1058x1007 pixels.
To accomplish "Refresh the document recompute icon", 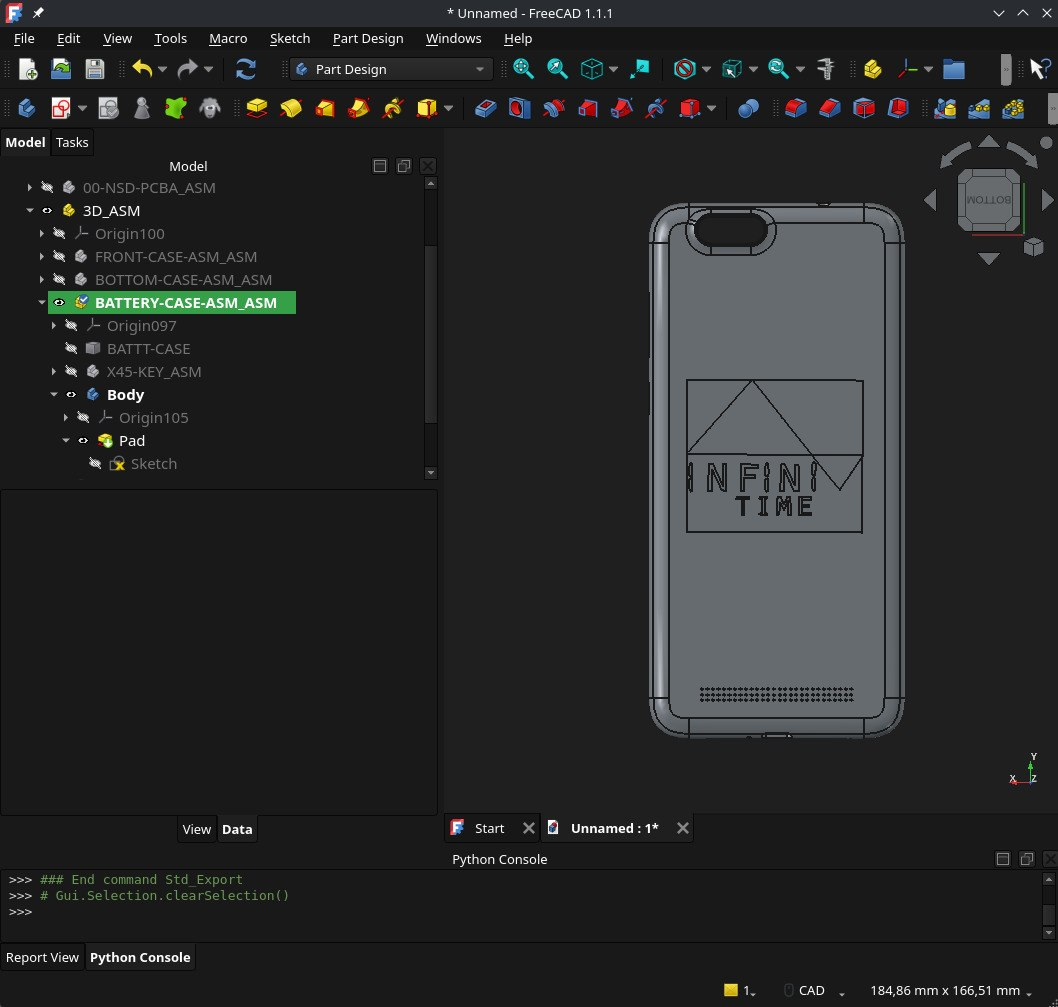I will coord(246,69).
